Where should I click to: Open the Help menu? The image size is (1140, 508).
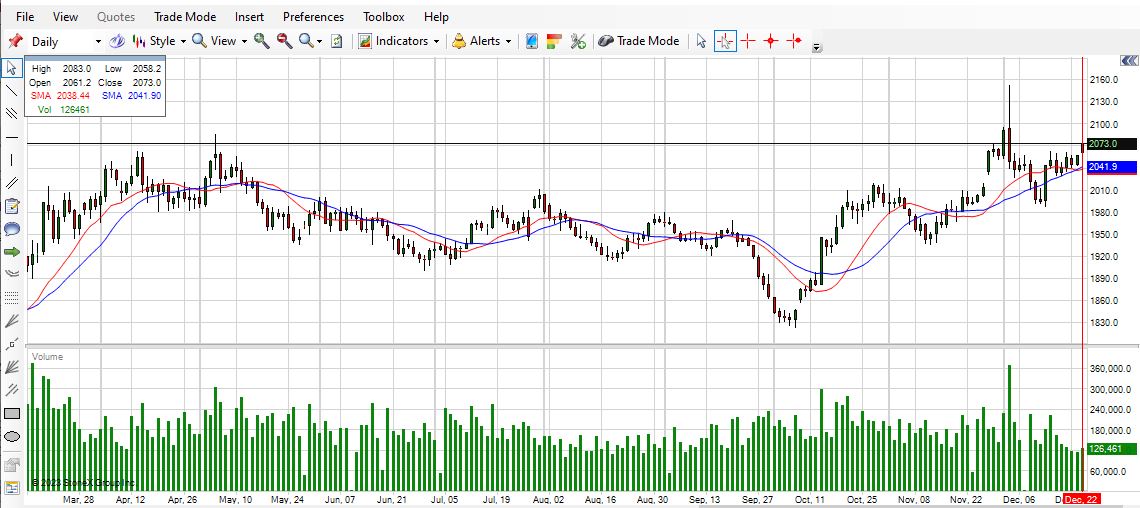point(436,17)
